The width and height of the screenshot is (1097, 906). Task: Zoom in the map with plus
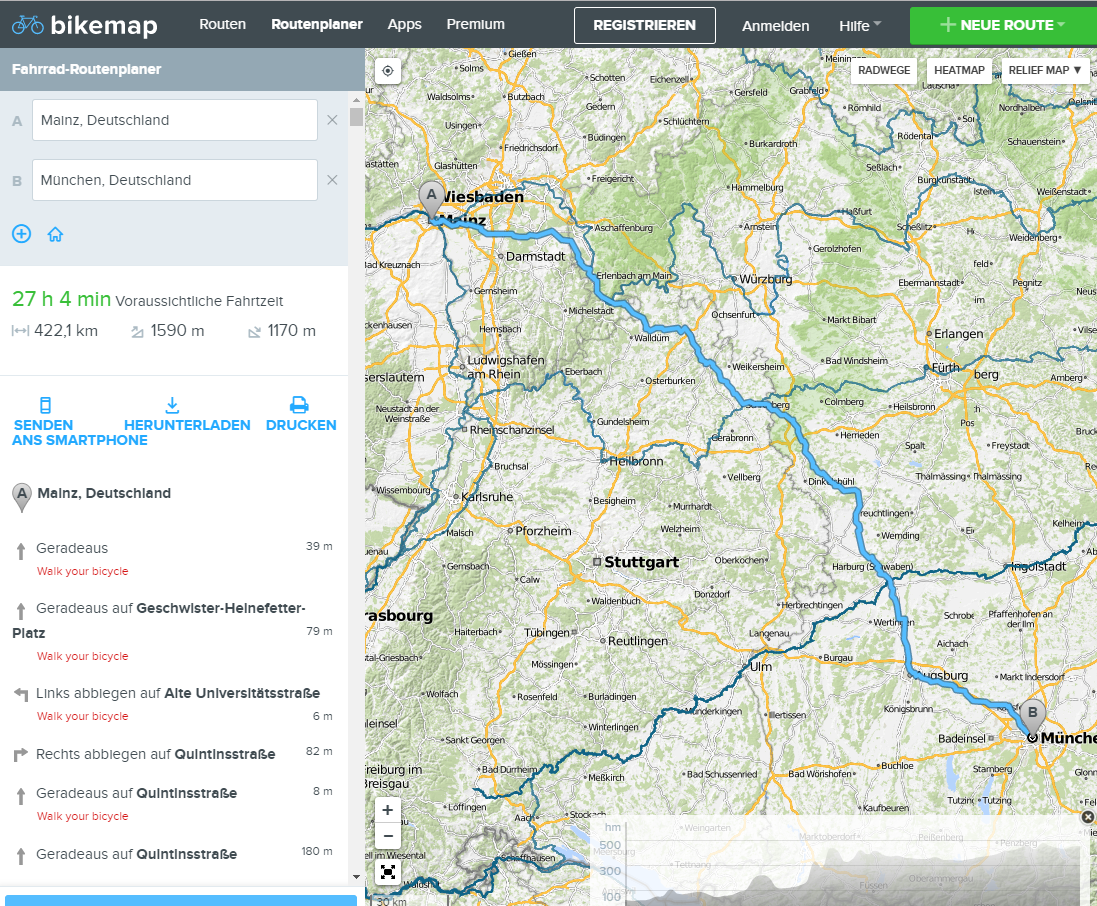tap(388, 810)
